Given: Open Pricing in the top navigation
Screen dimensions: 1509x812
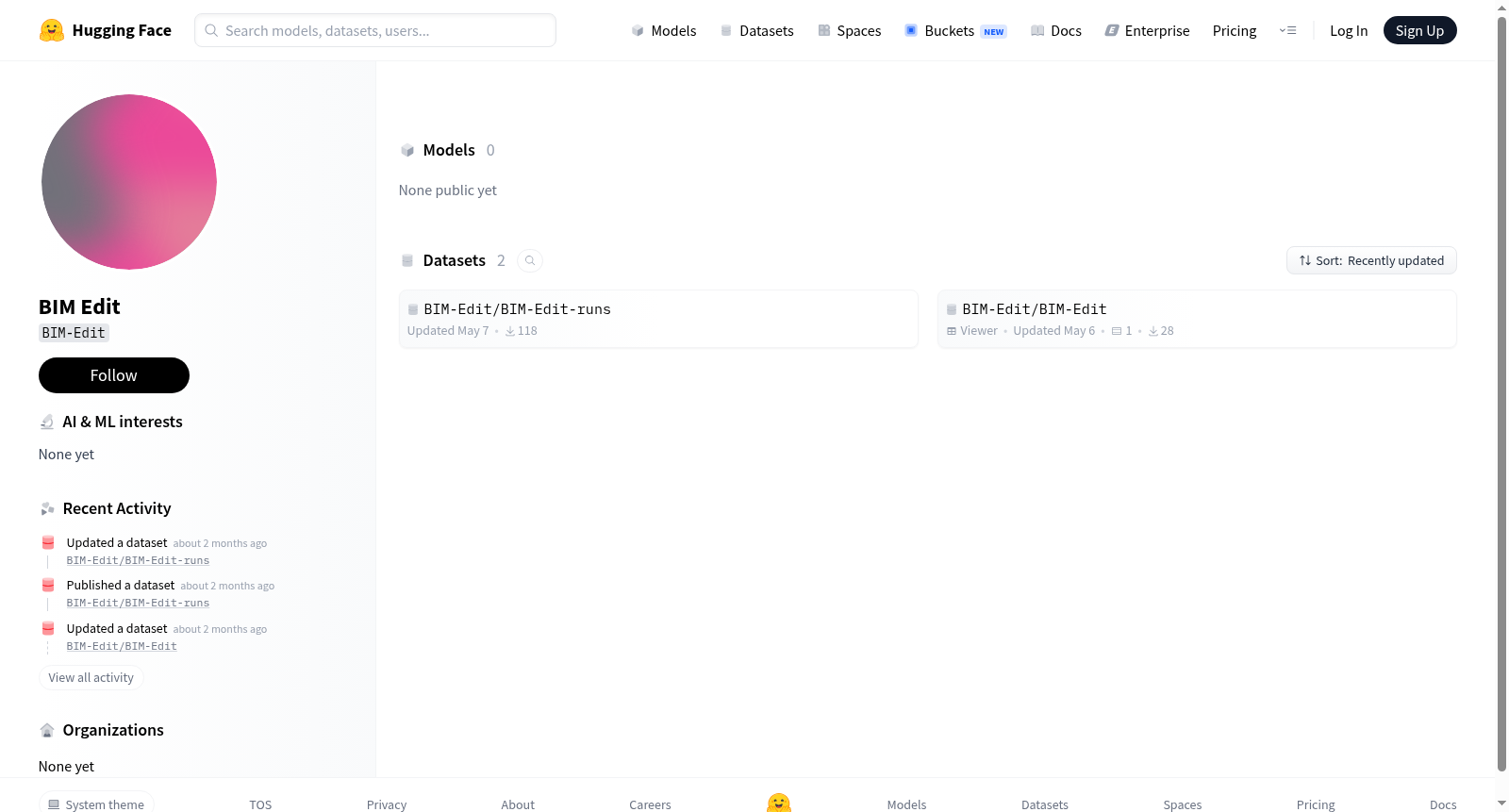Looking at the screenshot, I should click(x=1235, y=31).
